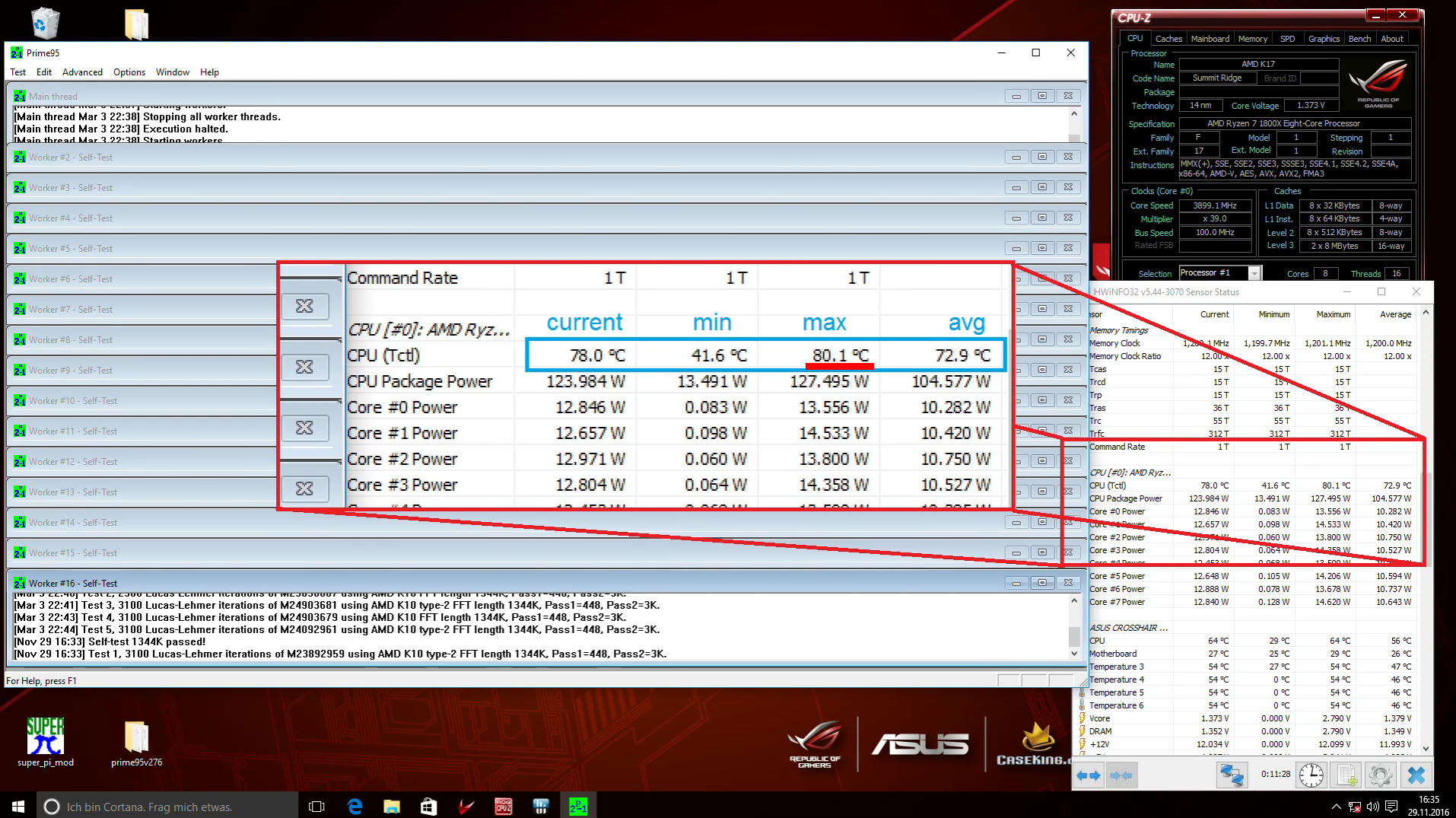Open File Explorer from the taskbar

pyautogui.click(x=392, y=806)
